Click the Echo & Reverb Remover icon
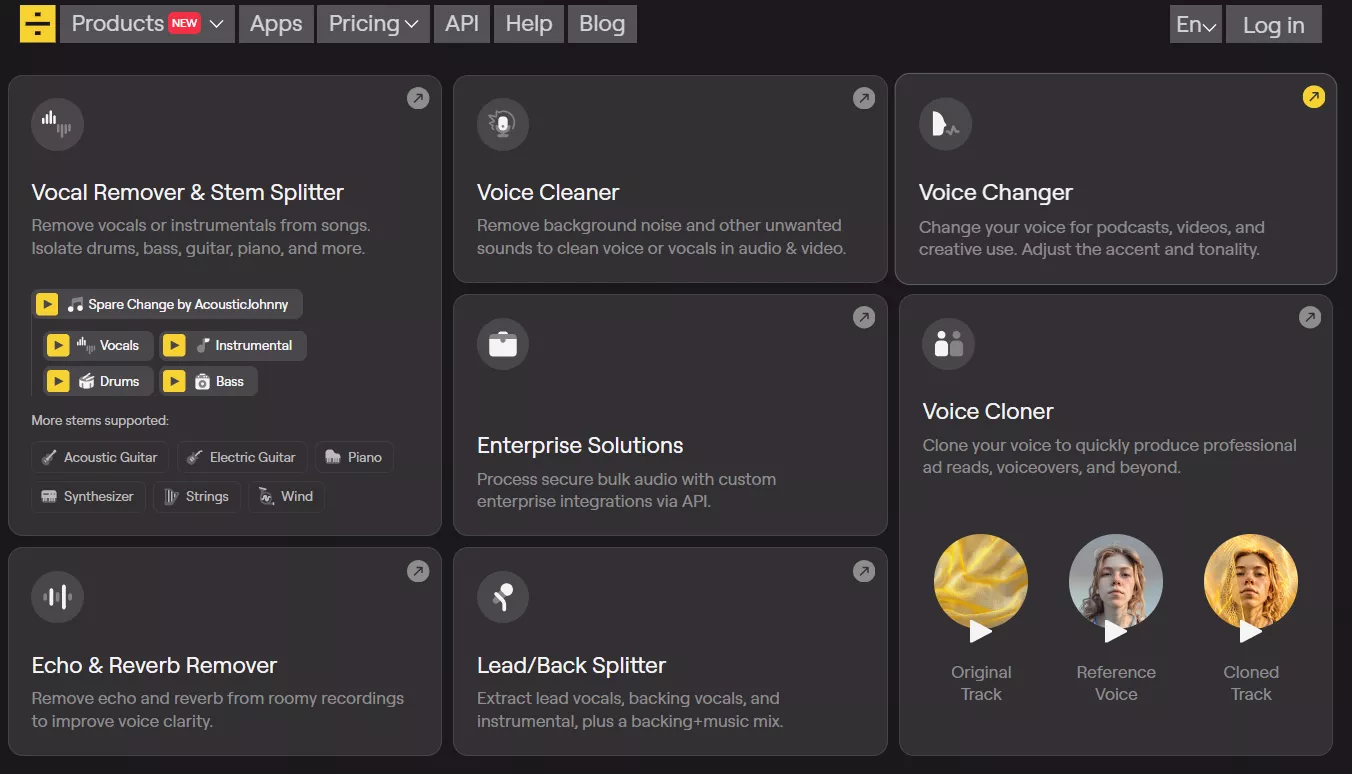1352x774 pixels. click(x=57, y=597)
